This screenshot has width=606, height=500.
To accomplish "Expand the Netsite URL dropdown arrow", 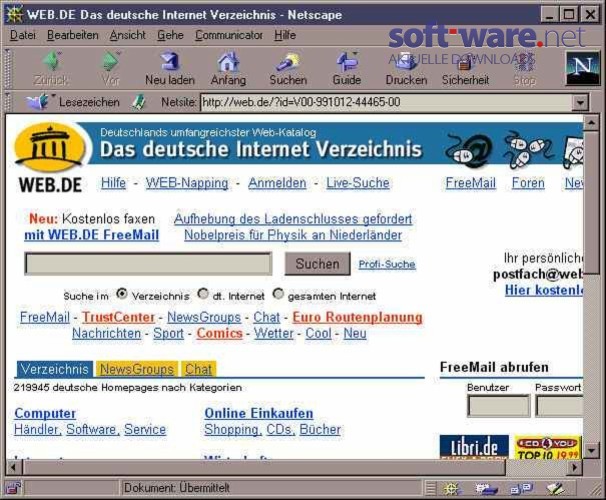I will coord(580,103).
